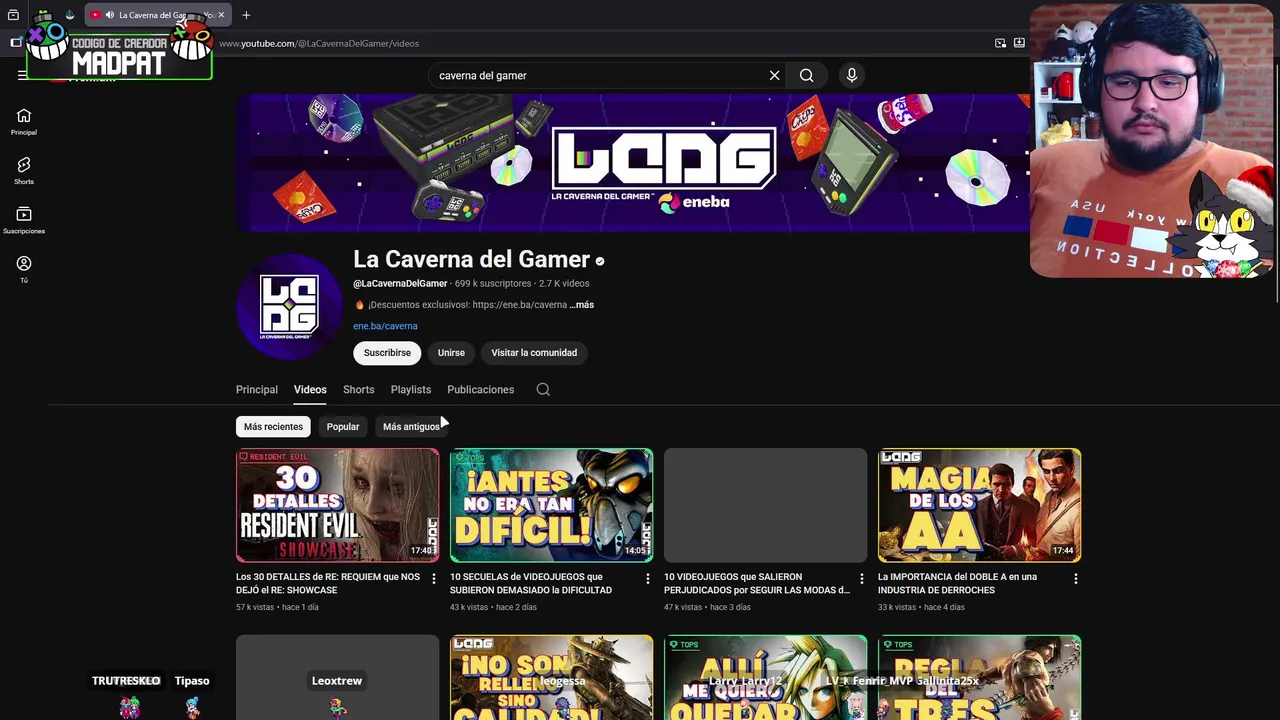Click the 2.7 K videos text
Image resolution: width=1280 pixels, height=720 pixels.
tap(564, 284)
